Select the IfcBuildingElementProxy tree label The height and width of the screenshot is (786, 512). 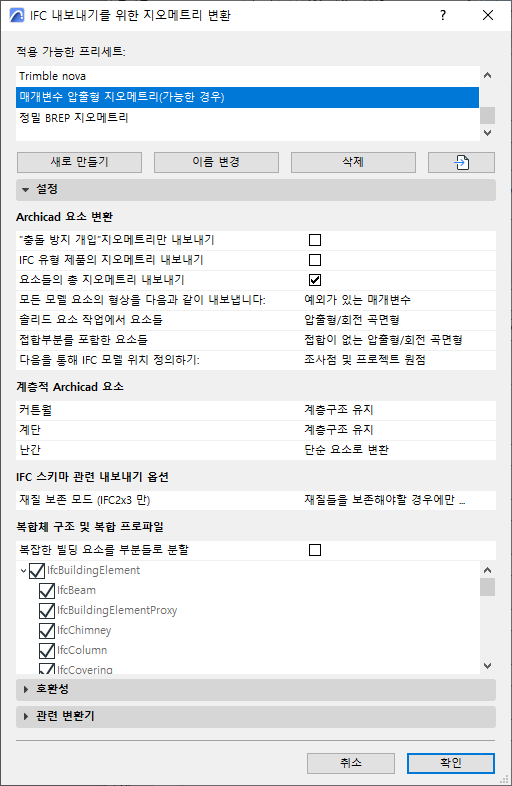point(117,611)
